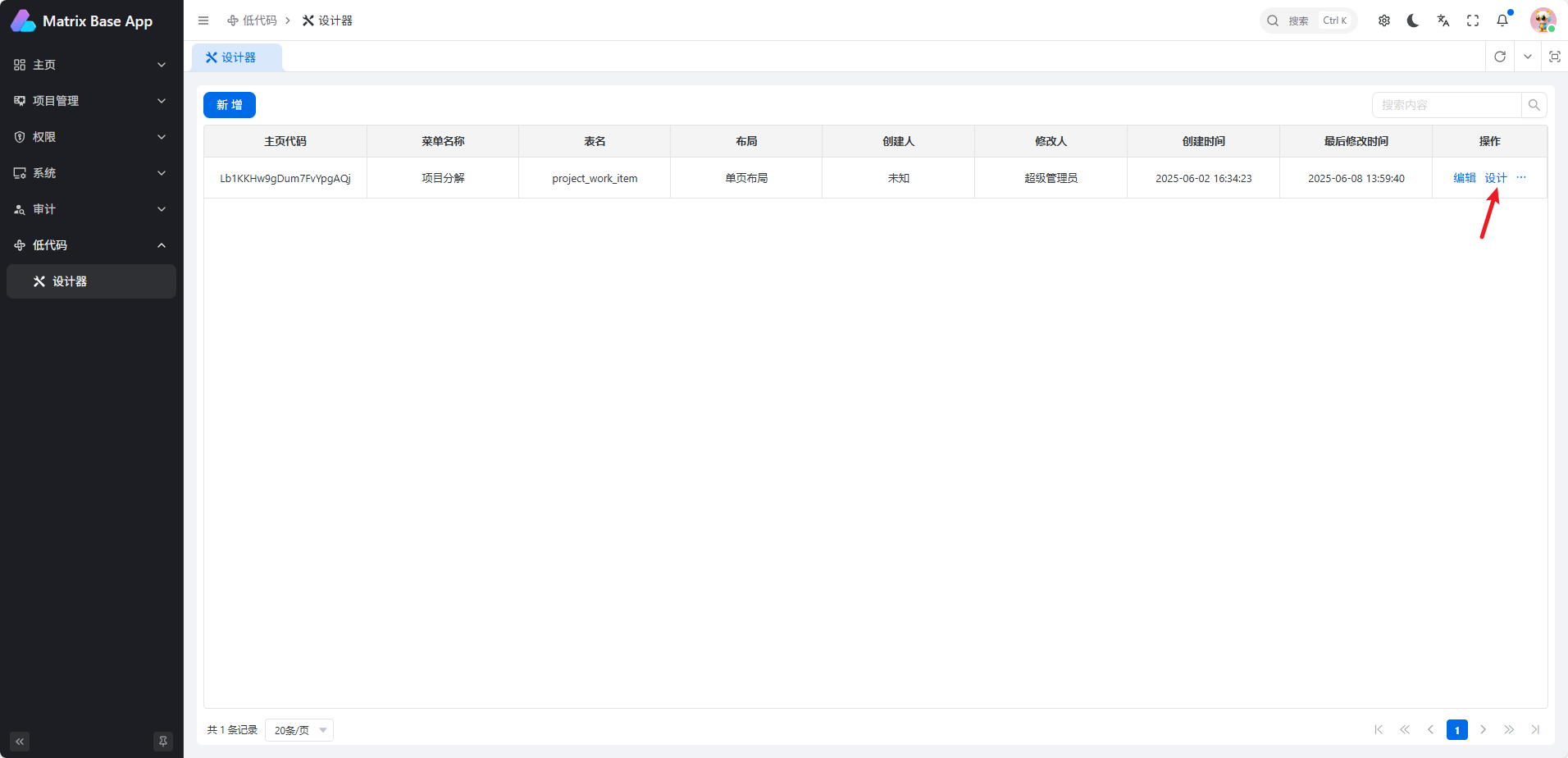
Task: Collapse the sidebar with the hamburger icon
Action: coord(203,20)
